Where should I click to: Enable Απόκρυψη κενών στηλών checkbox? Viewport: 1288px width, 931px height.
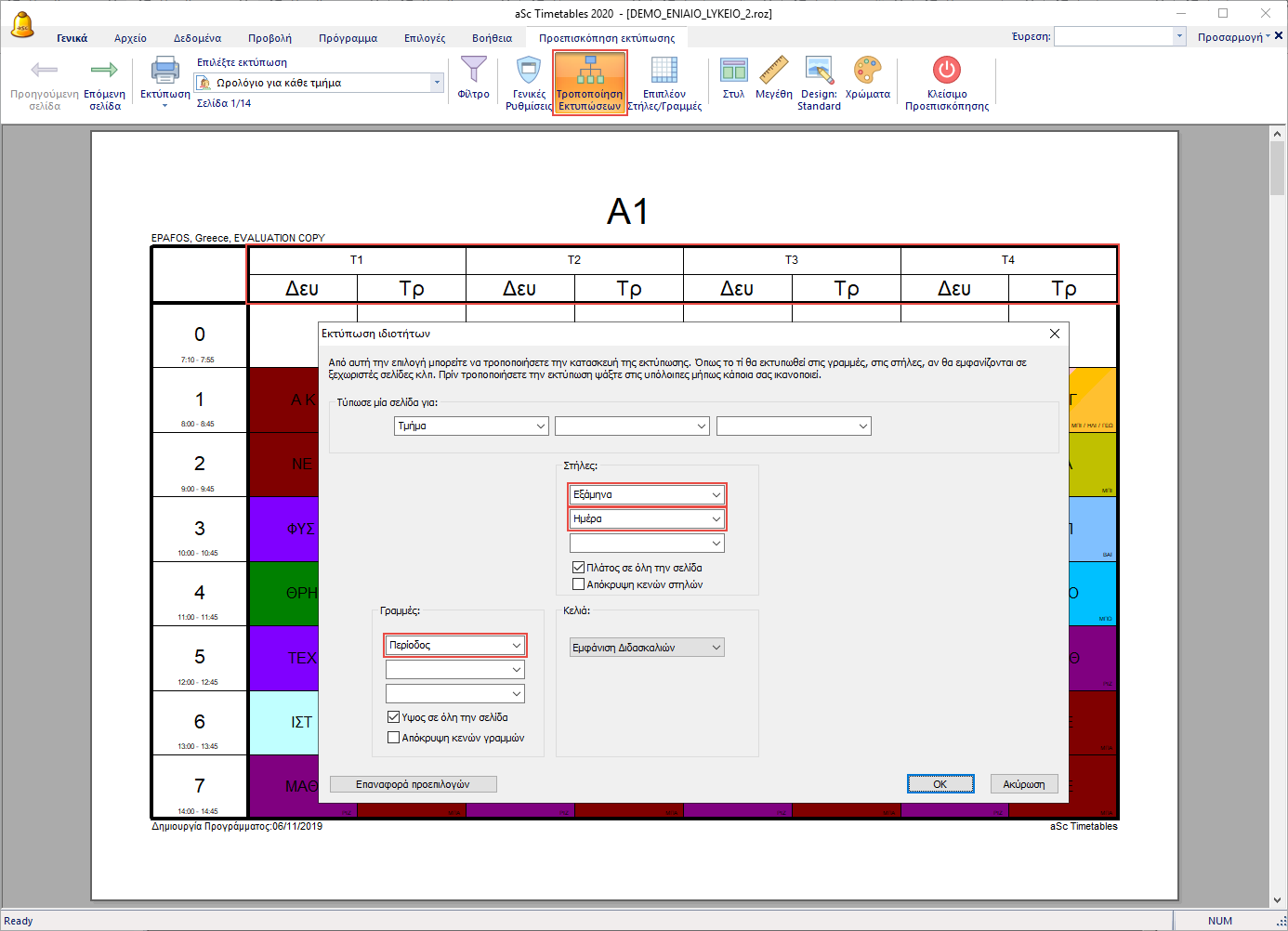point(579,584)
